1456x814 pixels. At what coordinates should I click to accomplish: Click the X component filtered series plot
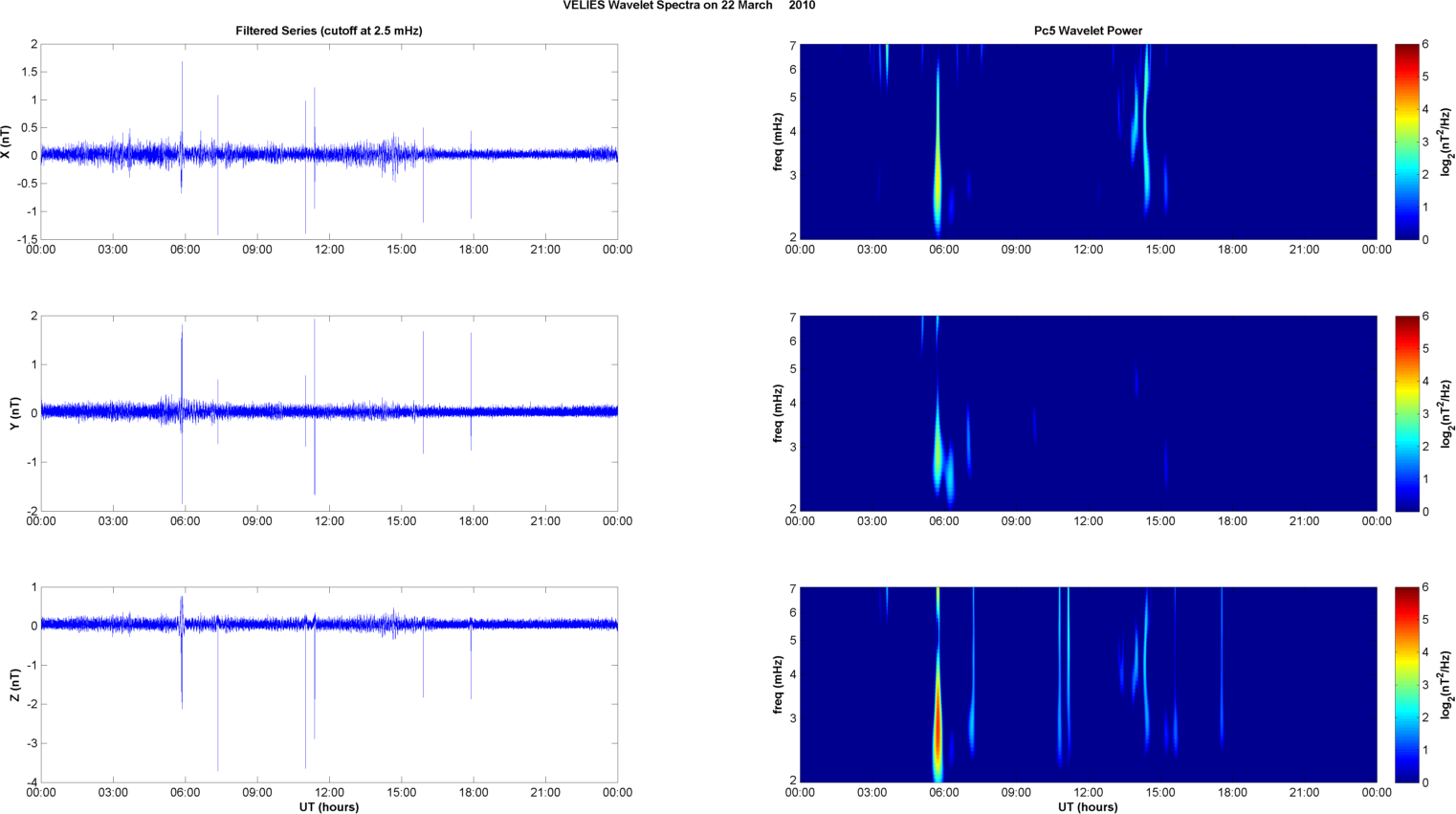tap(329, 142)
